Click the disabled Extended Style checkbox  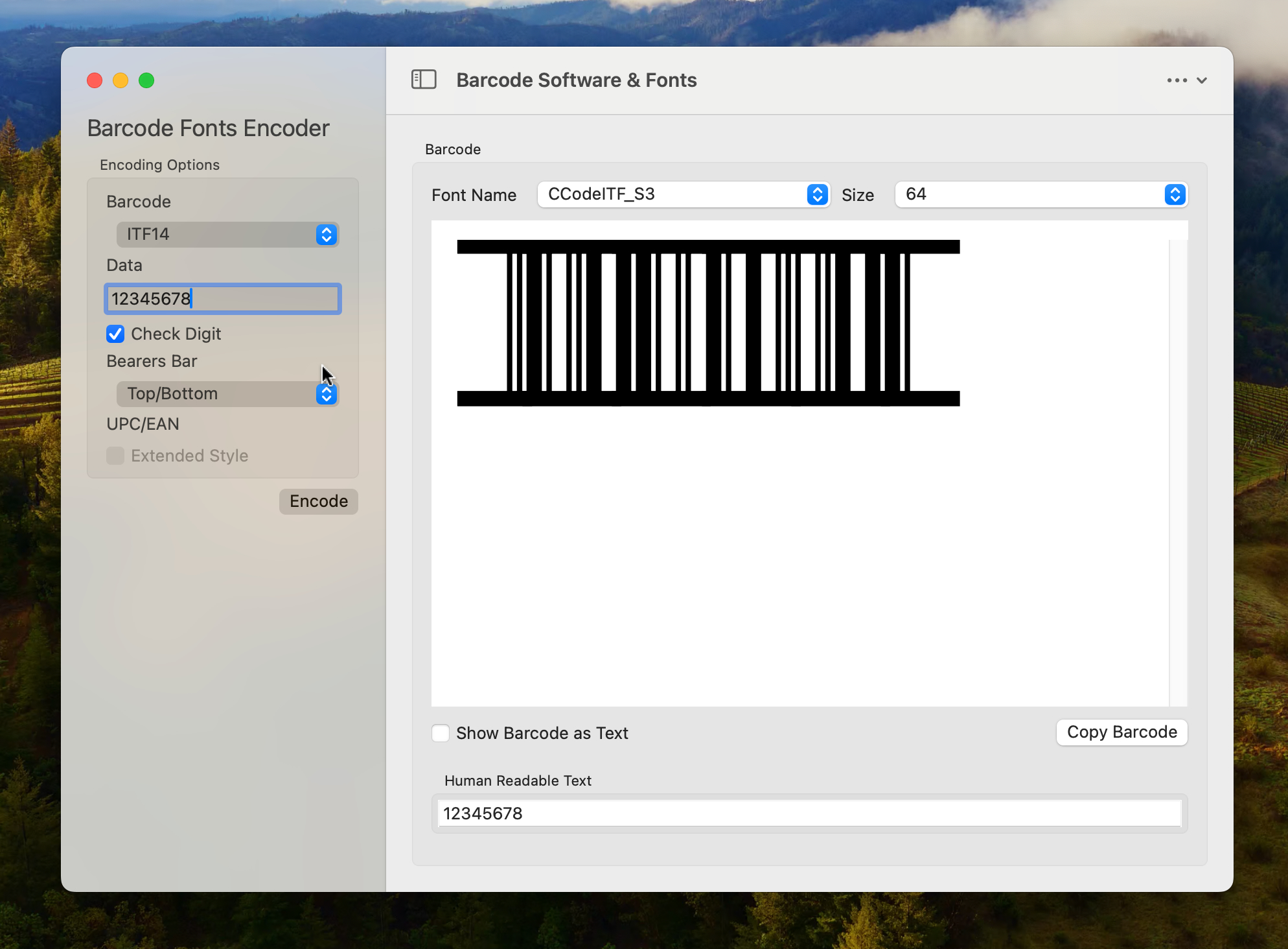click(x=115, y=456)
